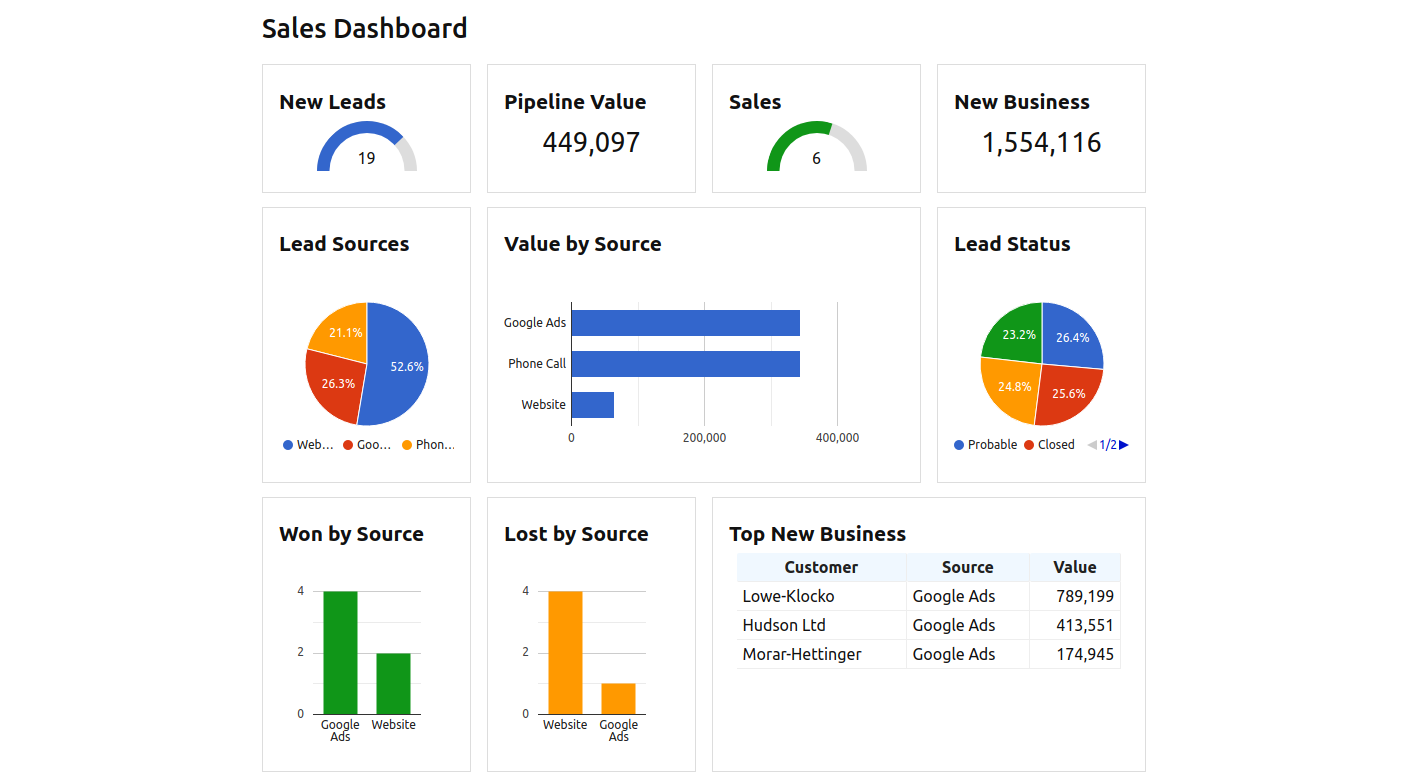Click the blue Probable legend dot
The image size is (1408, 778).
click(960, 445)
